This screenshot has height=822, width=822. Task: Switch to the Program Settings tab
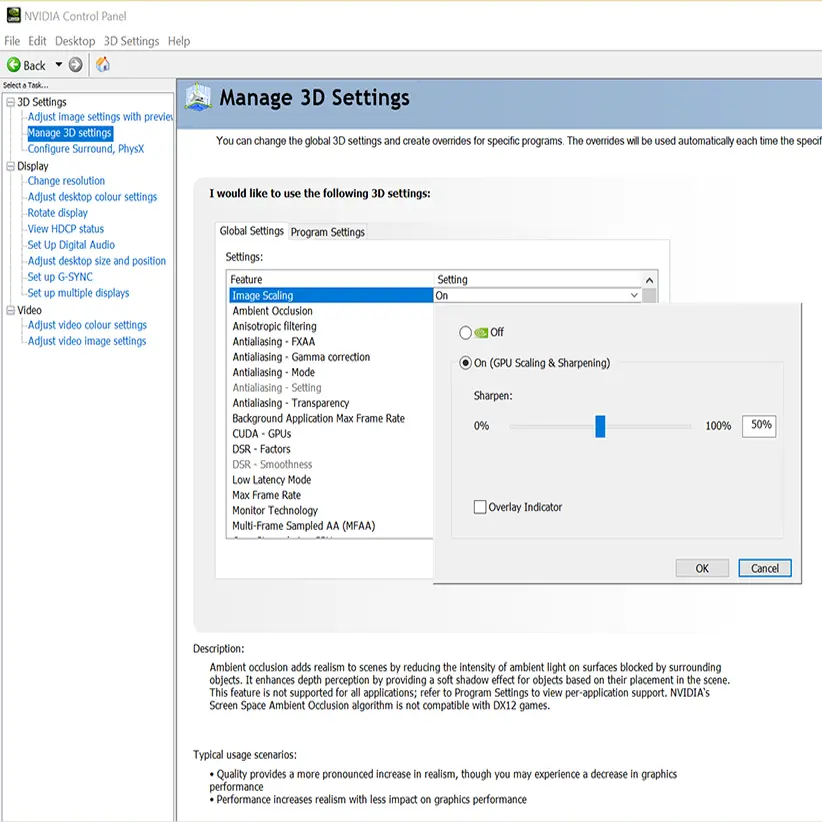point(327,232)
